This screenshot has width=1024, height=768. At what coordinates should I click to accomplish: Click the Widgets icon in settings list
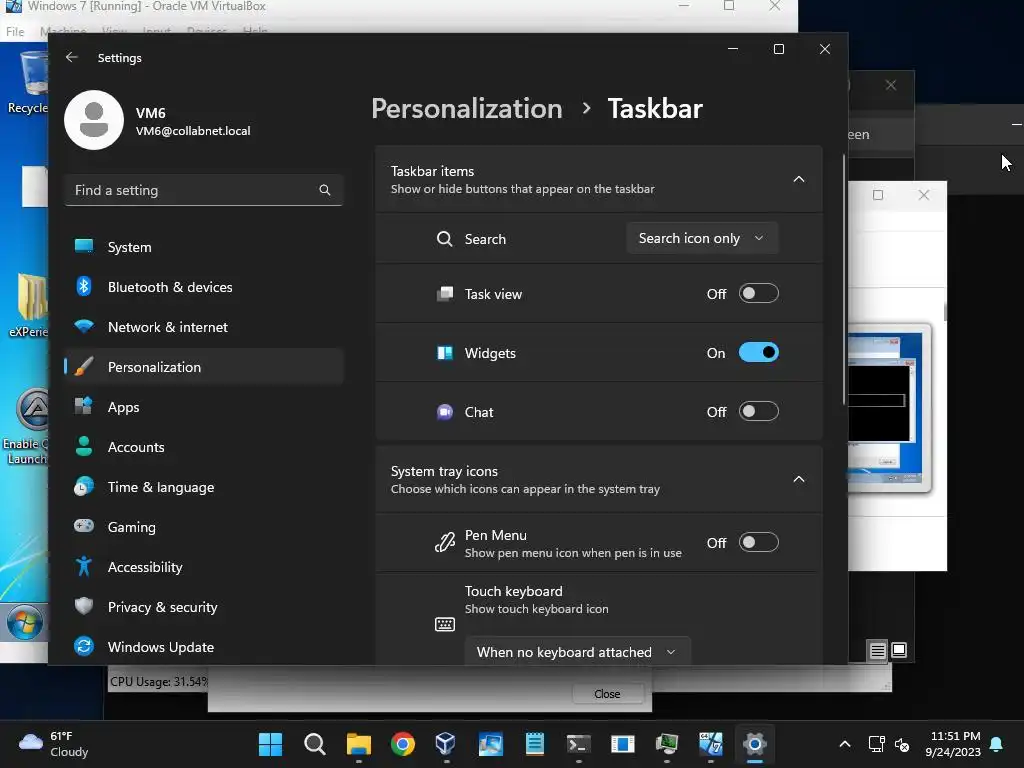point(445,353)
